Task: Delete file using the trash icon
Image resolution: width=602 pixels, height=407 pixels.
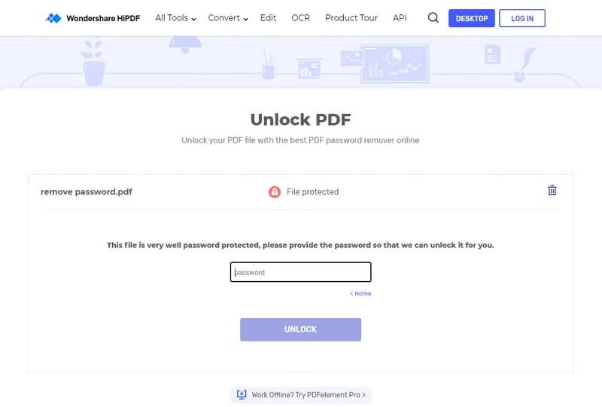Action: click(x=552, y=190)
